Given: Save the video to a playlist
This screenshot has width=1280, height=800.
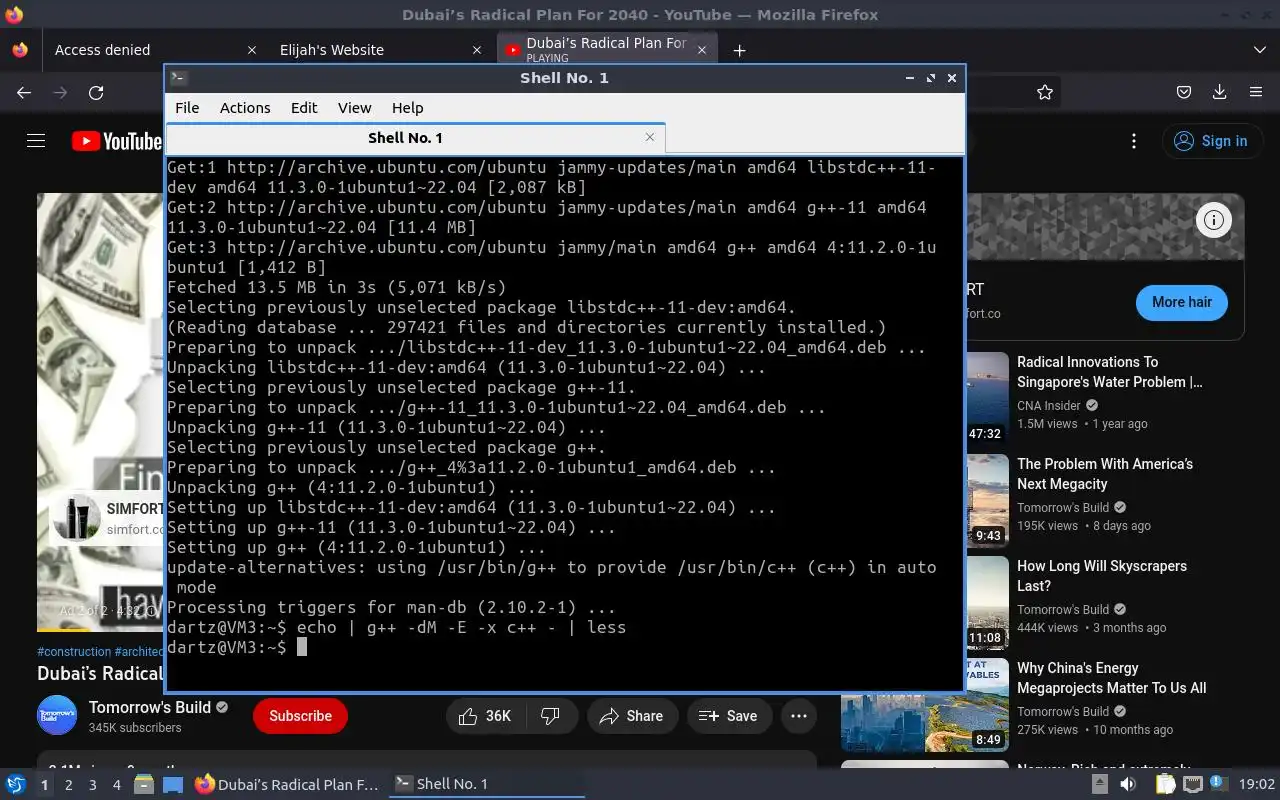Looking at the screenshot, I should tap(728, 716).
